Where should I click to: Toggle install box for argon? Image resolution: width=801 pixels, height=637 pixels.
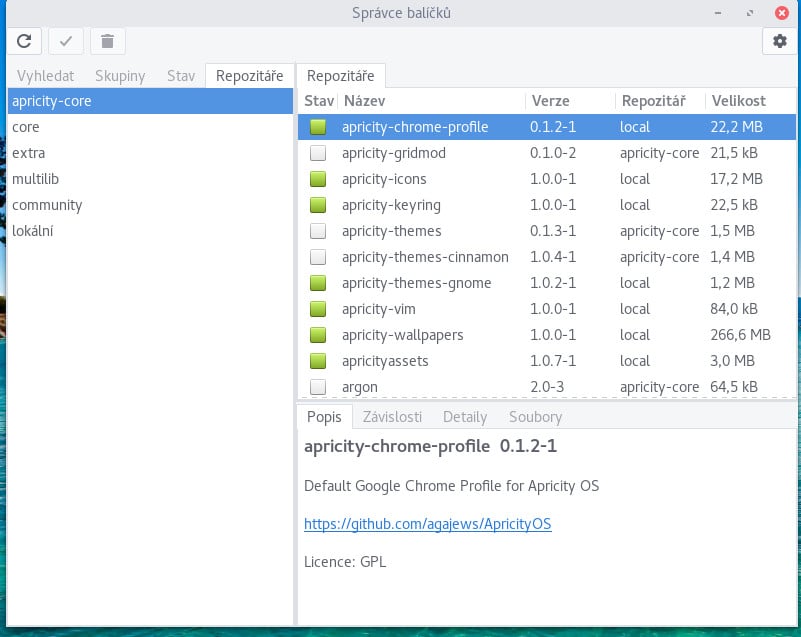[x=318, y=387]
